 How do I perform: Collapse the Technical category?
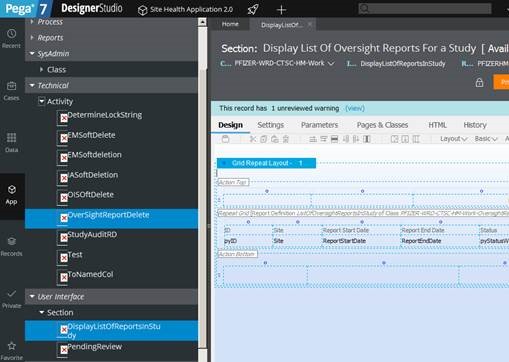click(x=32, y=85)
